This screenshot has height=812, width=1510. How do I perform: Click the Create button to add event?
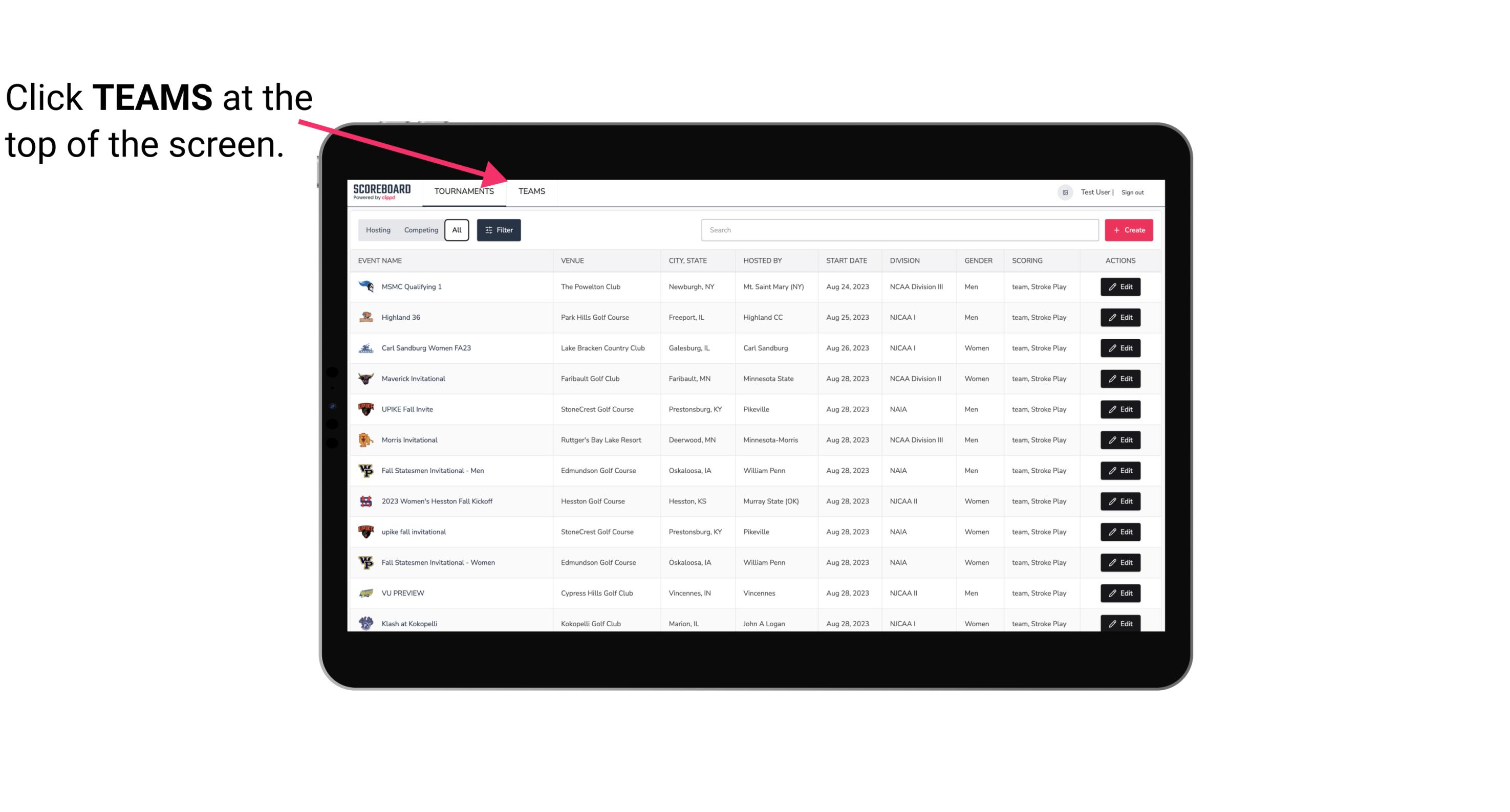coord(1129,229)
